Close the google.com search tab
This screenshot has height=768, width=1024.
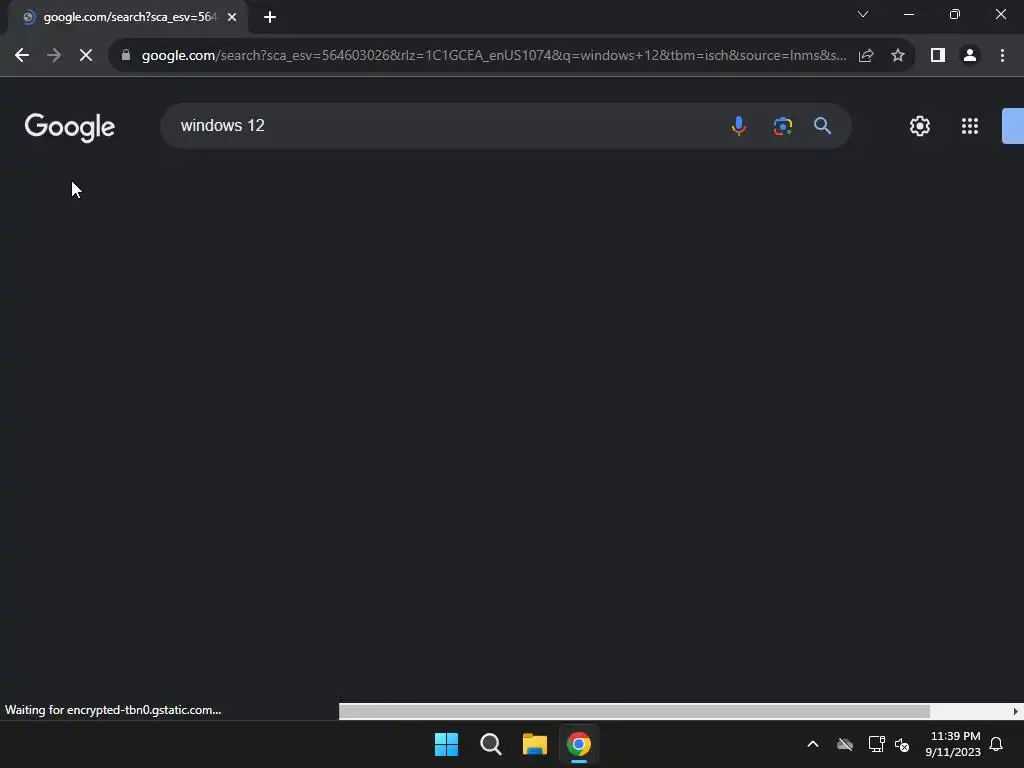(232, 17)
